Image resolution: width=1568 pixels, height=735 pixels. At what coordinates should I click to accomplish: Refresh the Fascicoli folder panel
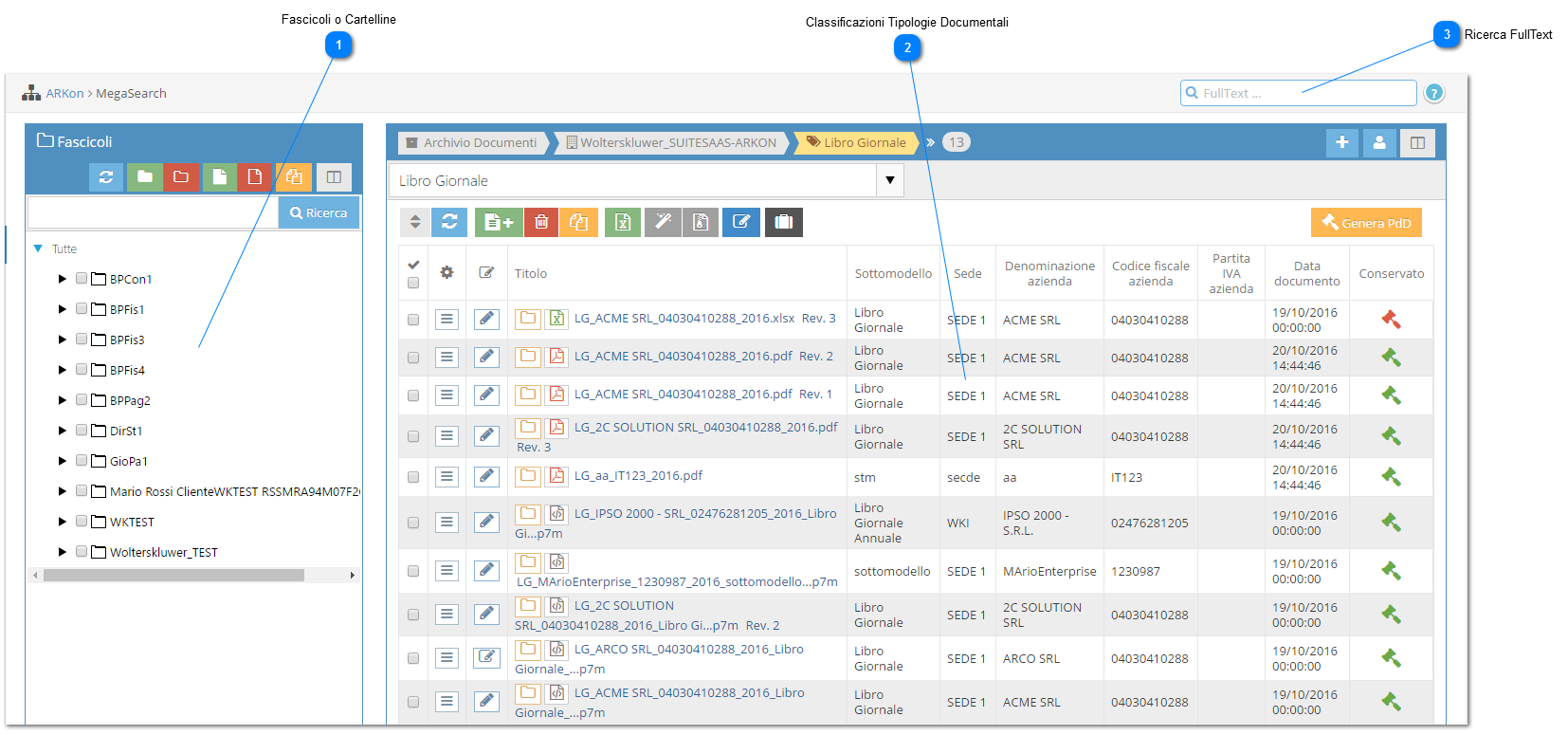(x=106, y=176)
